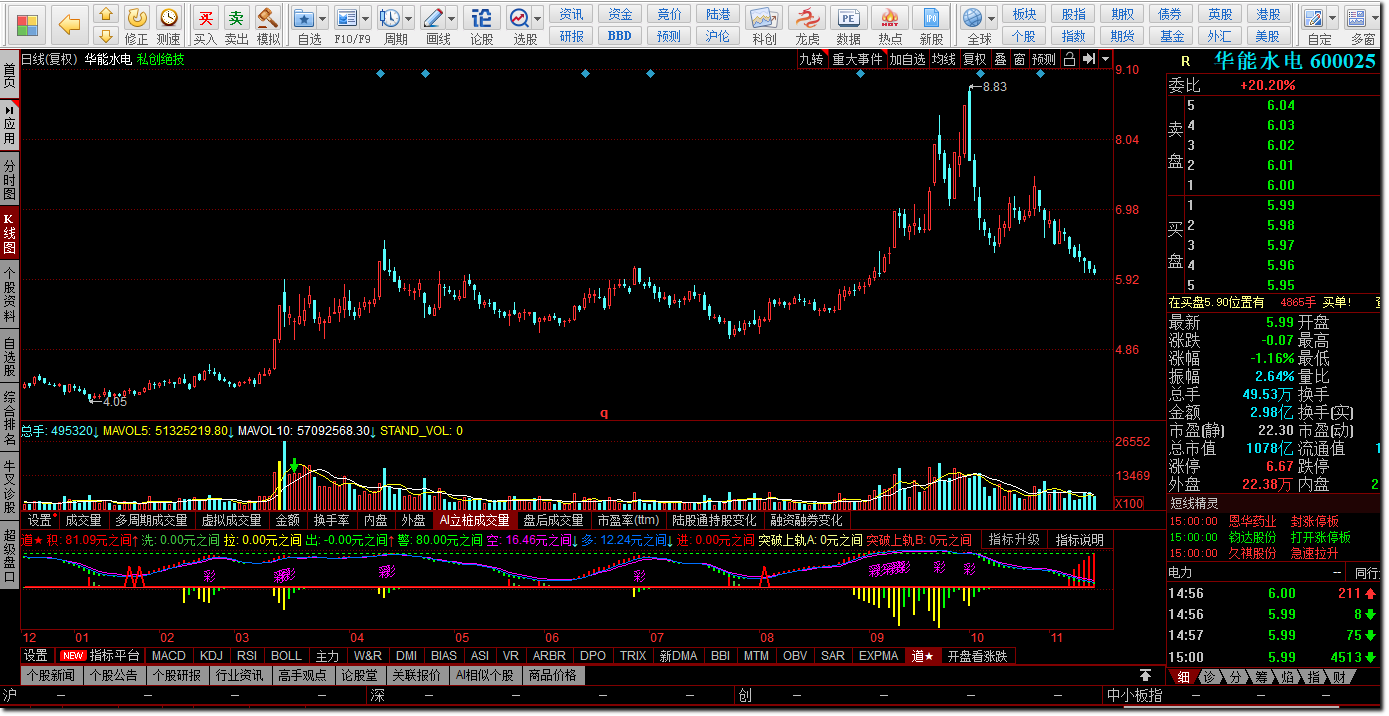Image resolution: width=1389 pixels, height=716 pixels.
Task: Click the 指标说明 button
Action: point(1080,540)
